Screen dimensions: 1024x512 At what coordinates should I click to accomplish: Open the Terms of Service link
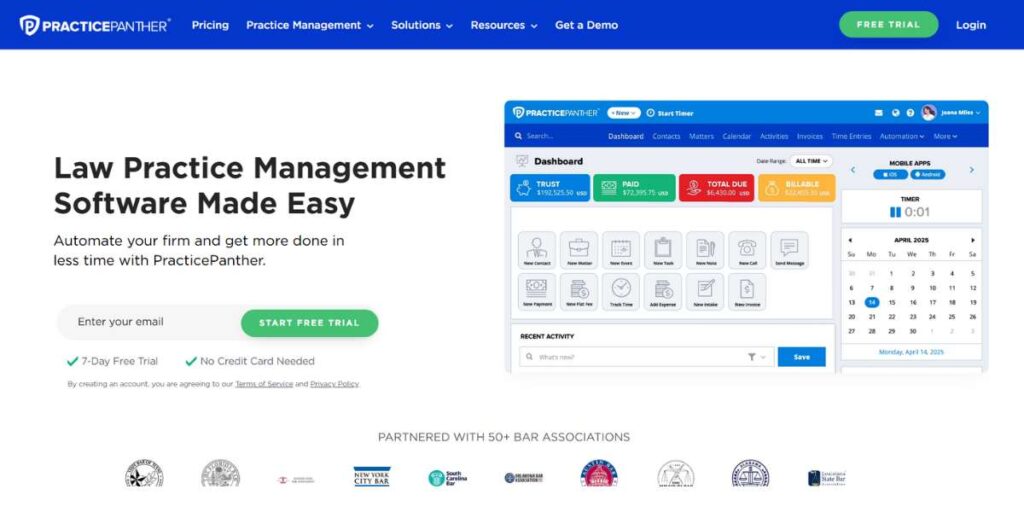264,384
